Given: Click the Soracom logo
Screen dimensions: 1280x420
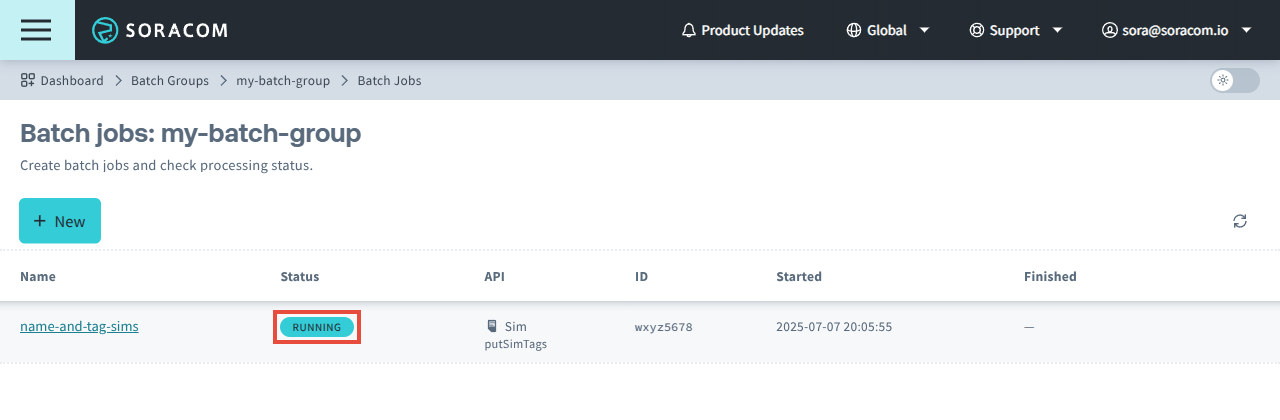Looking at the screenshot, I should (160, 30).
